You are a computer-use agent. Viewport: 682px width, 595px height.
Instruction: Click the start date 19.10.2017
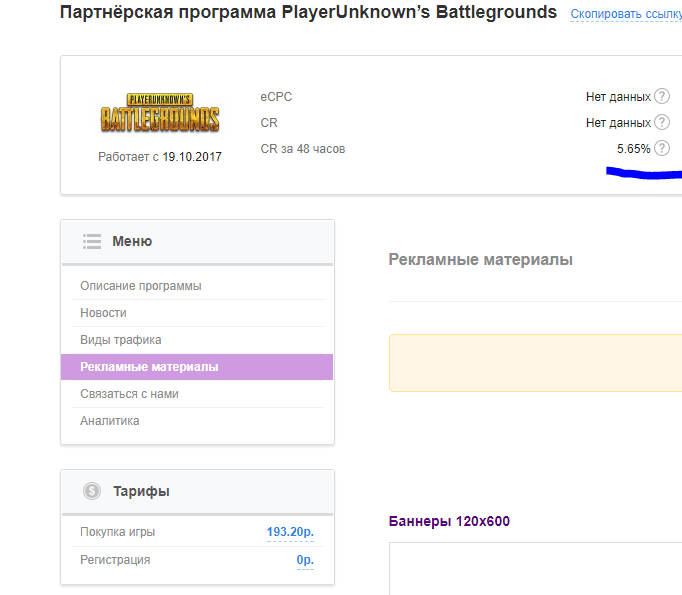point(192,157)
